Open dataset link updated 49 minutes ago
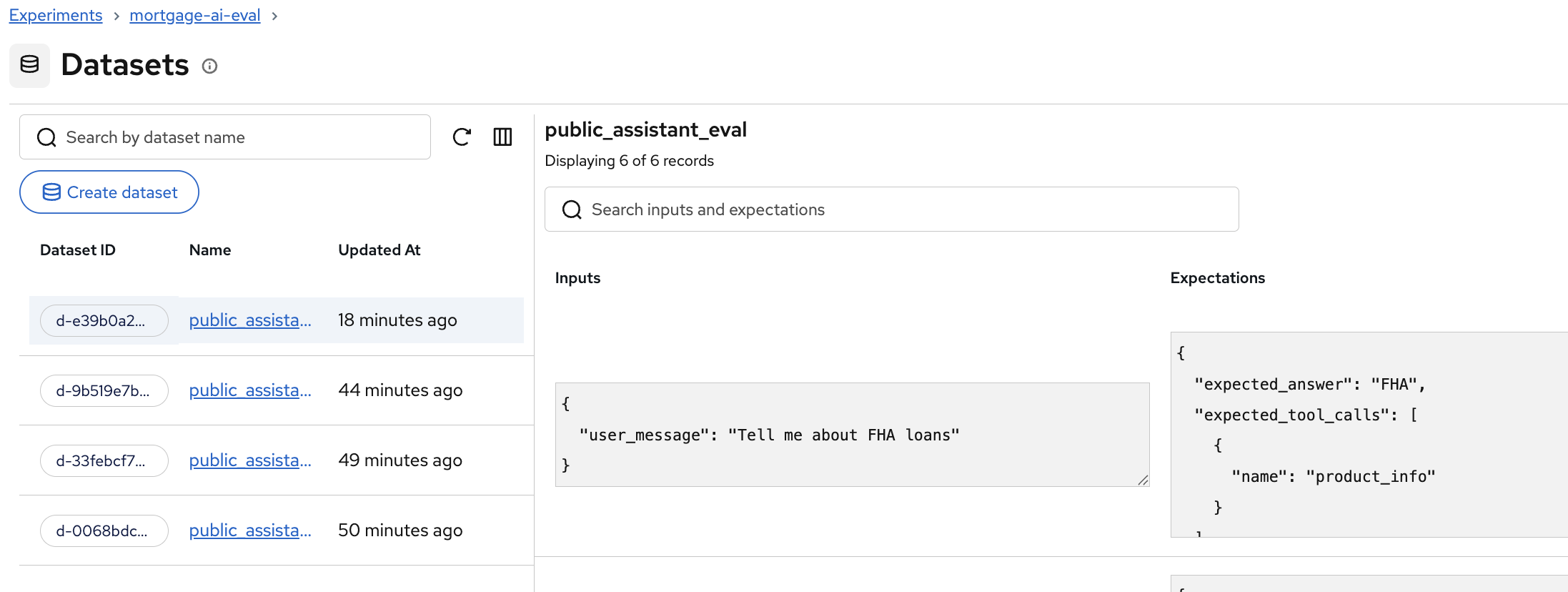 pyautogui.click(x=250, y=460)
